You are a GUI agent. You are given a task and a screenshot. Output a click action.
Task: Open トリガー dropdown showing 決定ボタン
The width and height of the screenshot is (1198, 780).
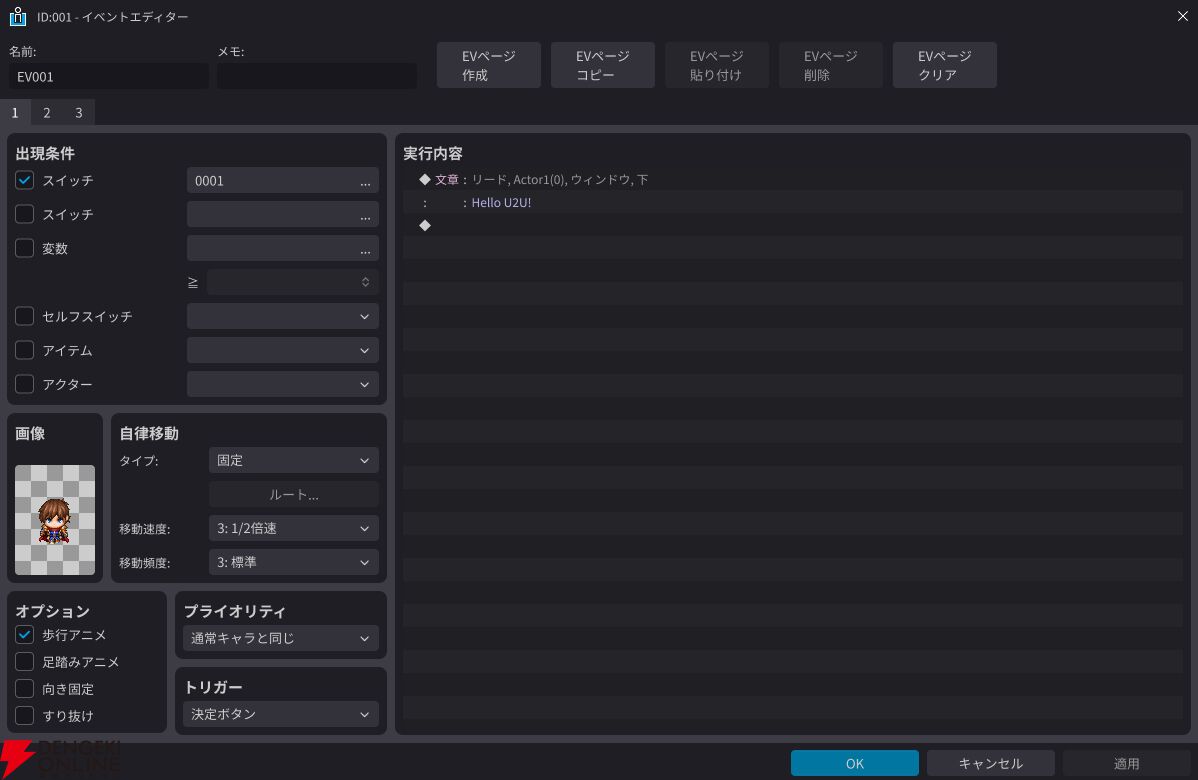pos(280,714)
